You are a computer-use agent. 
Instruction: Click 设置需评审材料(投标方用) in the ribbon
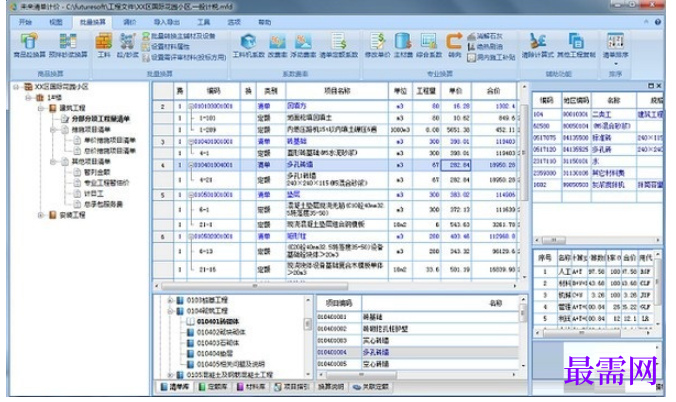185,57
